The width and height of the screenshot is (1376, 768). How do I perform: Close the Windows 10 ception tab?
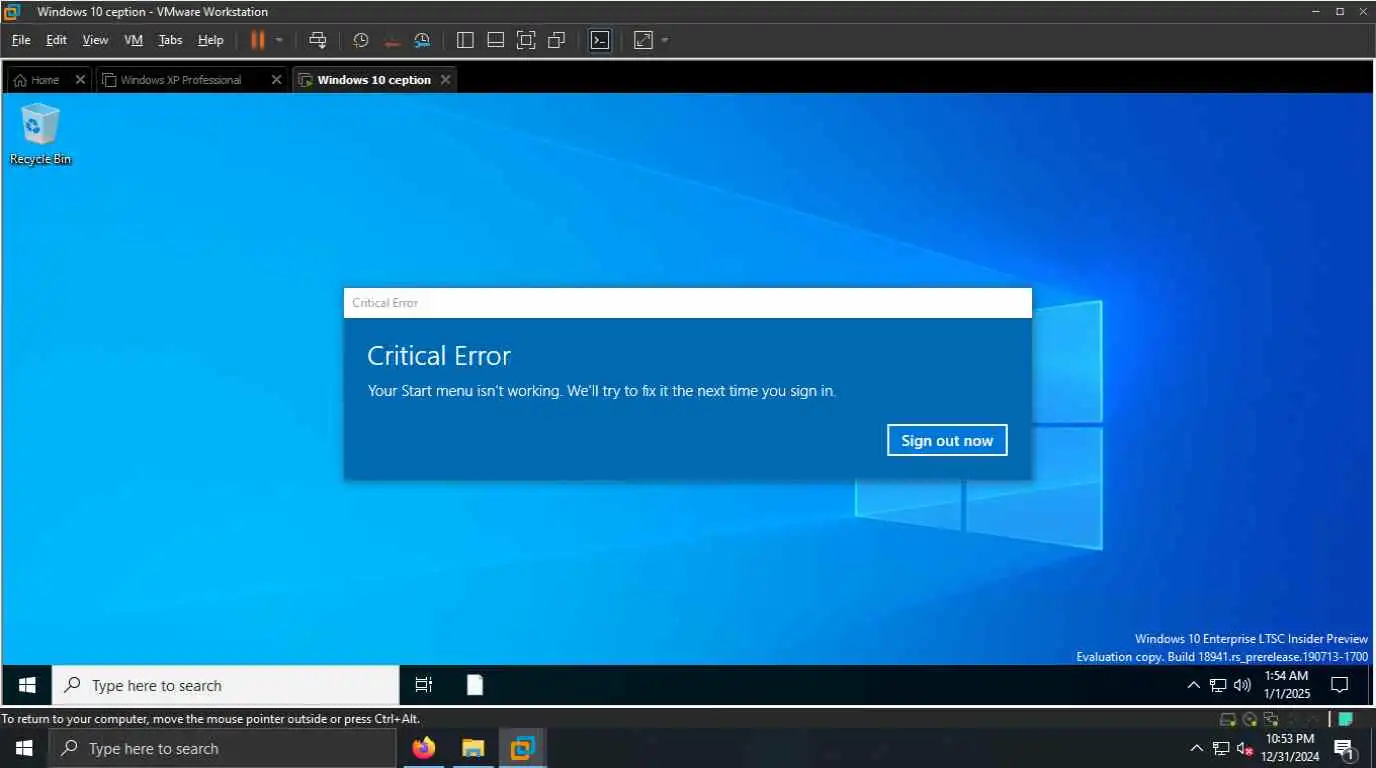(445, 80)
